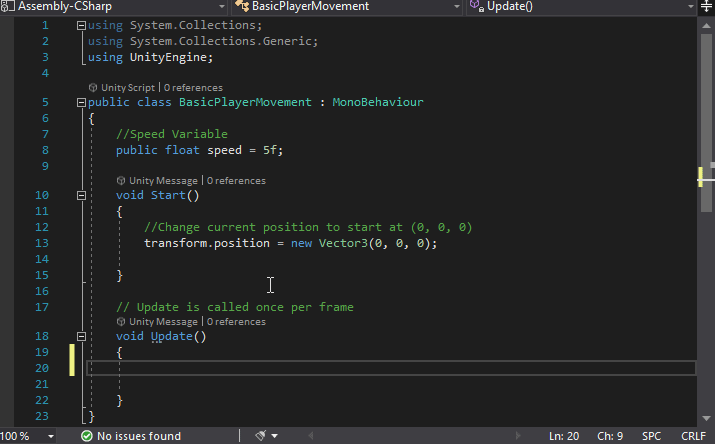
Task: Open the Assembly-CSharp project dropdown
Action: 222,6
